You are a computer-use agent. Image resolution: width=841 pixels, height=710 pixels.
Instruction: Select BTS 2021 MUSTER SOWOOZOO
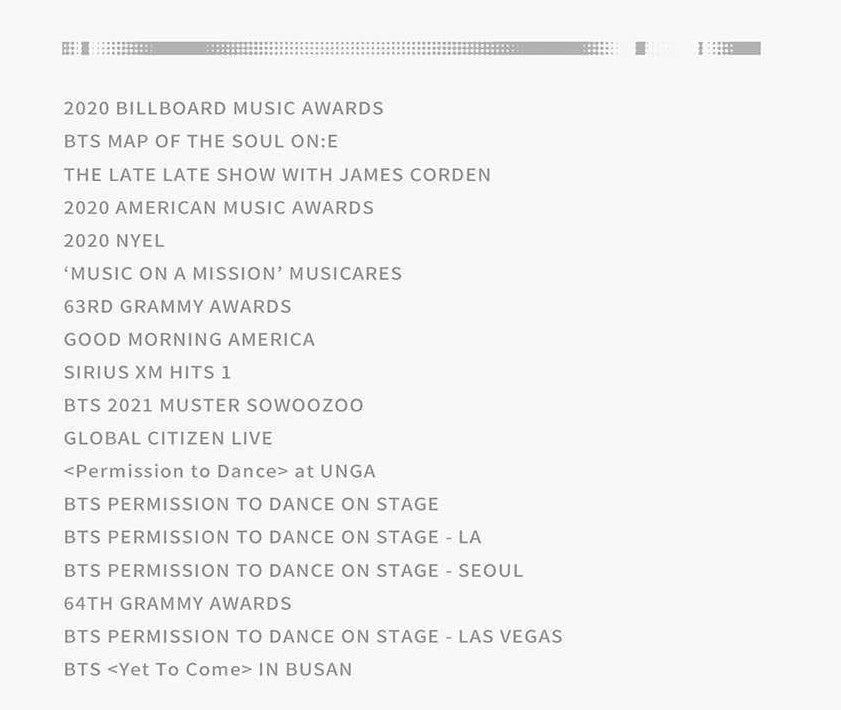coord(213,405)
